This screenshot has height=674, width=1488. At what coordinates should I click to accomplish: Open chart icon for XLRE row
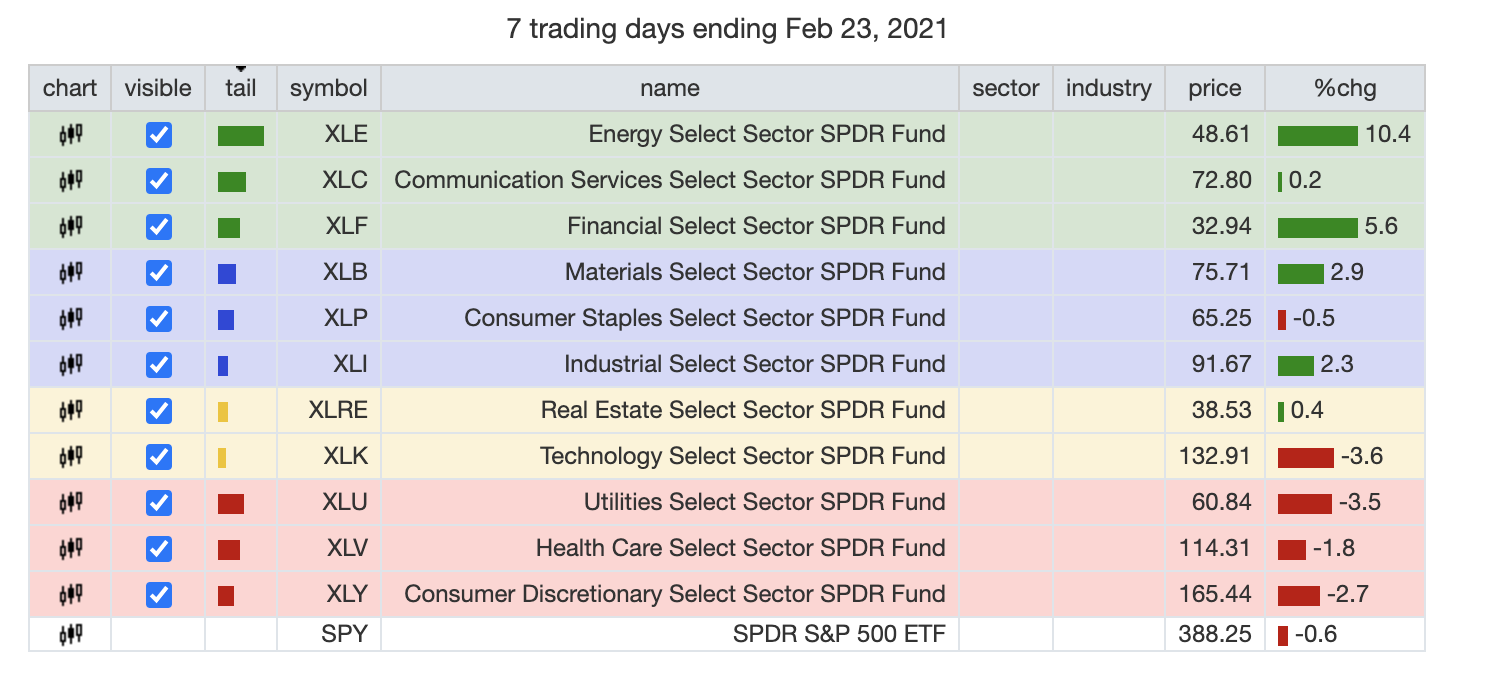[70, 410]
